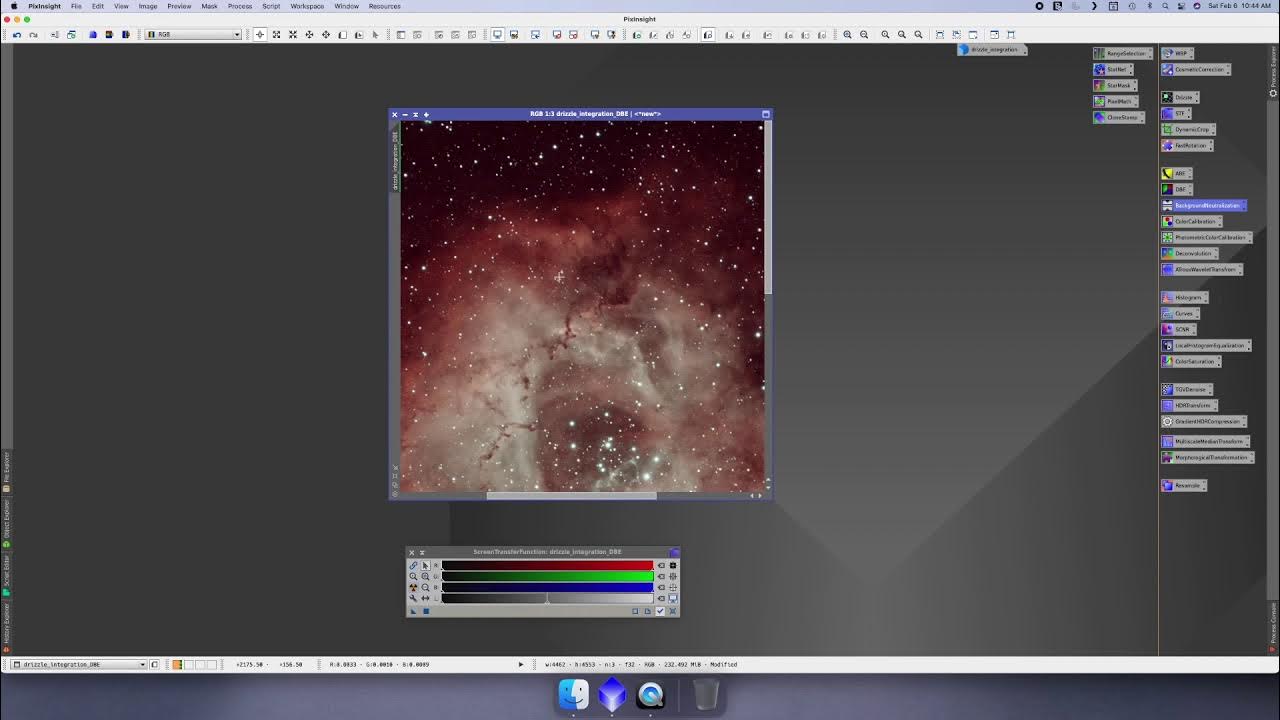This screenshot has width=1280, height=720.
Task: Click the STF nuclear auto-stretch icon
Action: [413, 587]
